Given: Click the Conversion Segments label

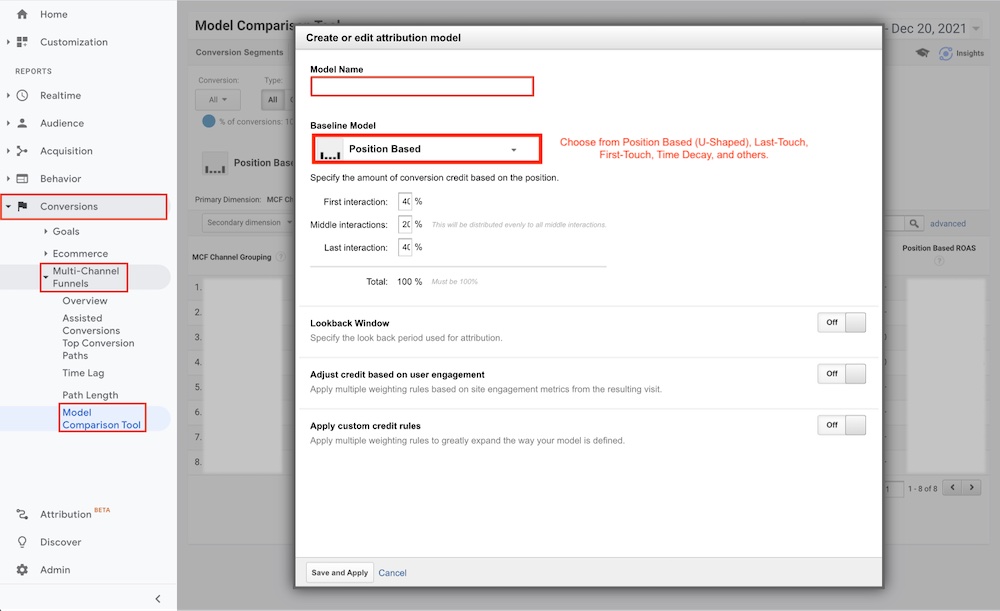Looking at the screenshot, I should pyautogui.click(x=239, y=52).
